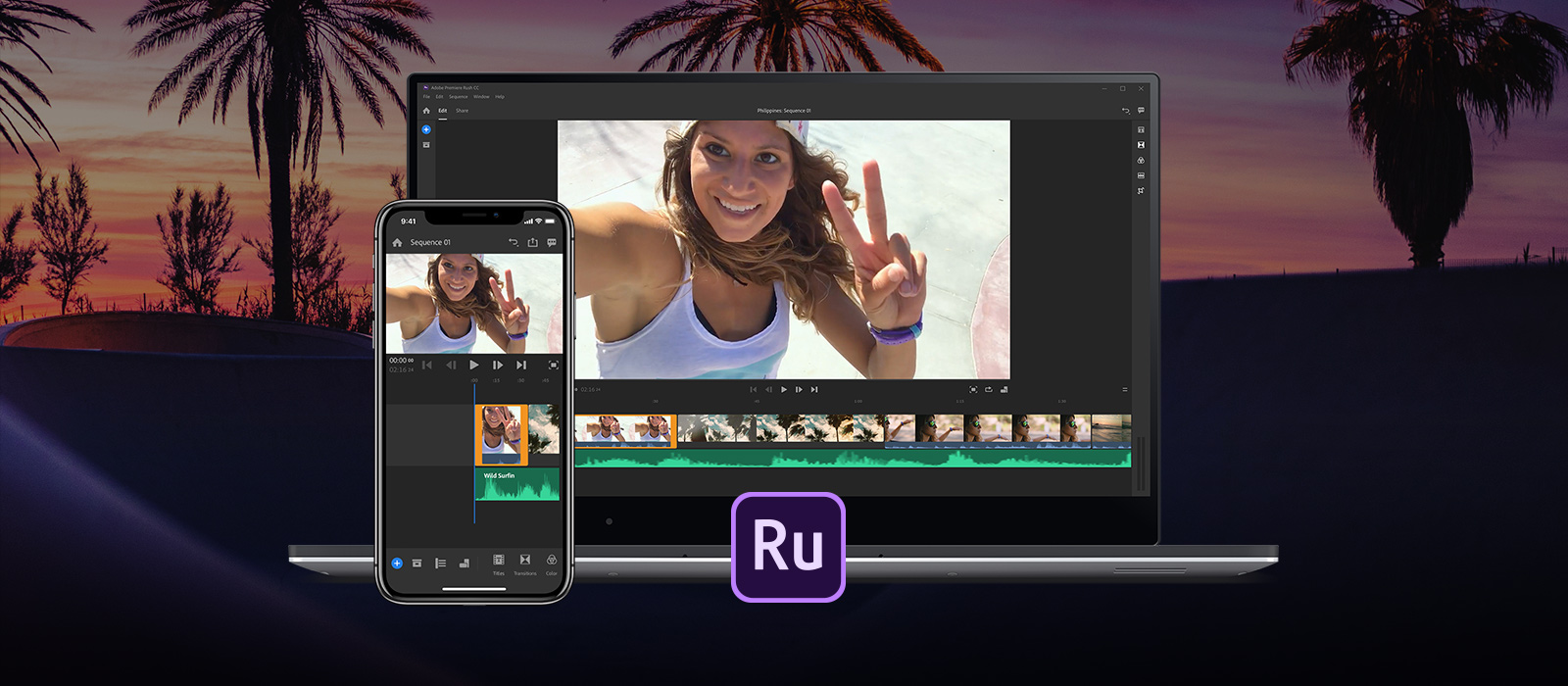The image size is (1568, 686).
Task: Tap the share export icon on phone header
Action: tap(532, 242)
